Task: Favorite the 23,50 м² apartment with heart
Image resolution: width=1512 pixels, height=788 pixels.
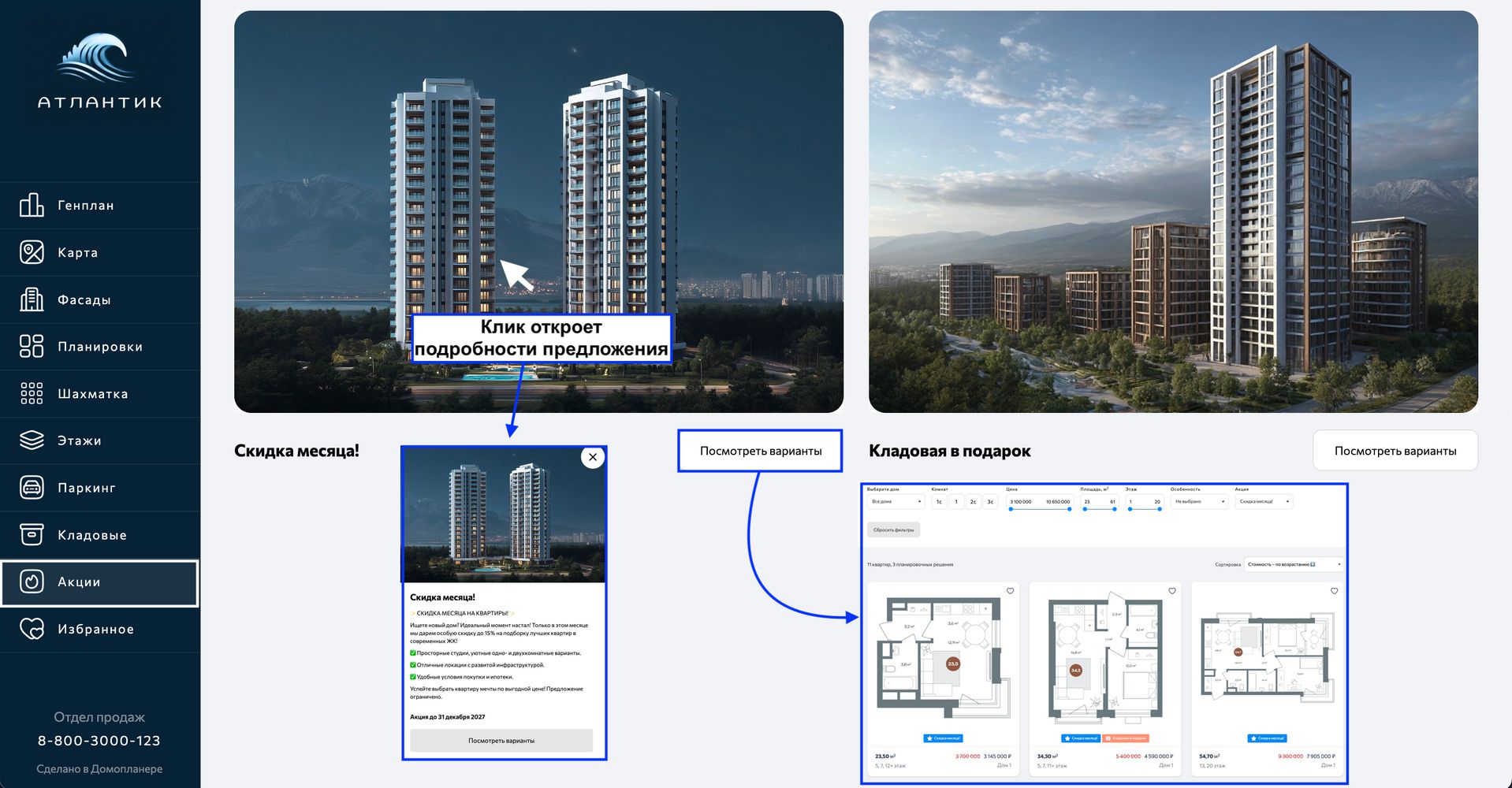Action: [x=1010, y=591]
